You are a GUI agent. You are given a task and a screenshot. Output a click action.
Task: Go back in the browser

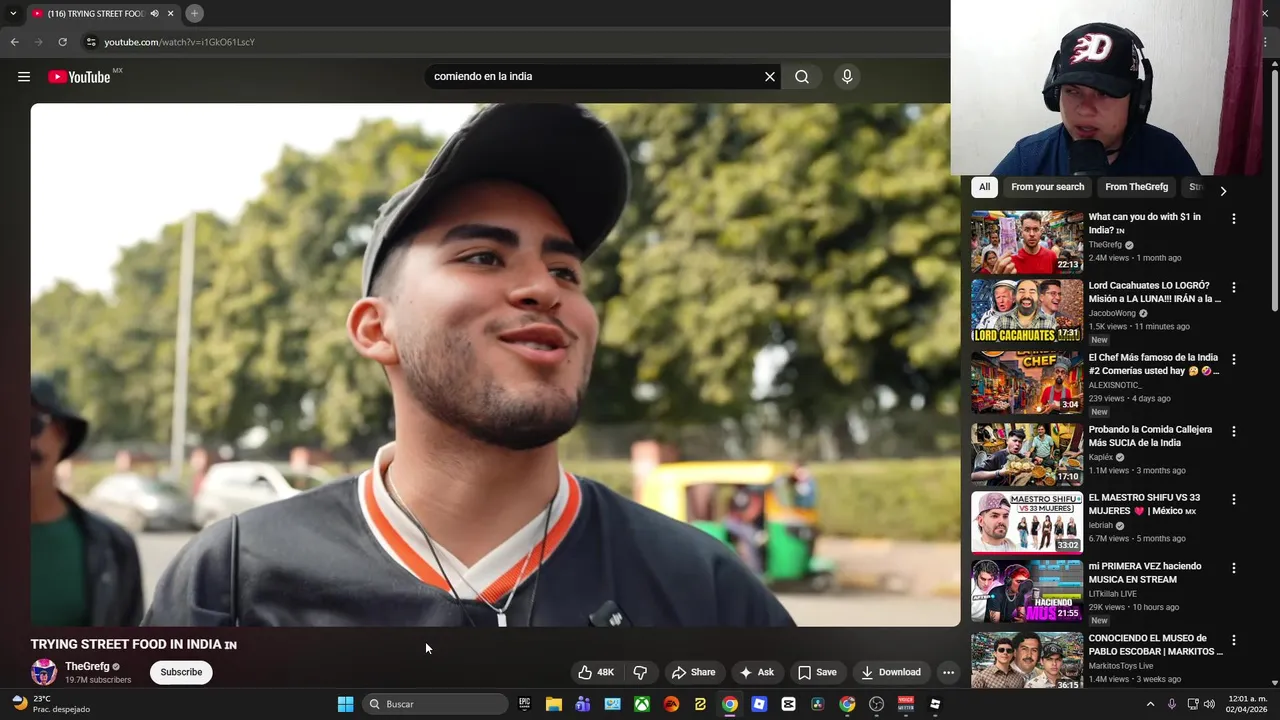pyautogui.click(x=14, y=42)
